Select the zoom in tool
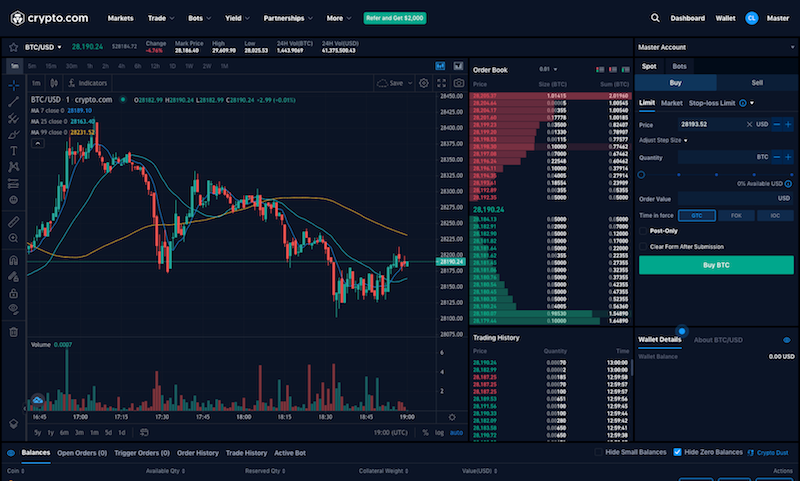This screenshot has height=481, width=800. (x=14, y=238)
